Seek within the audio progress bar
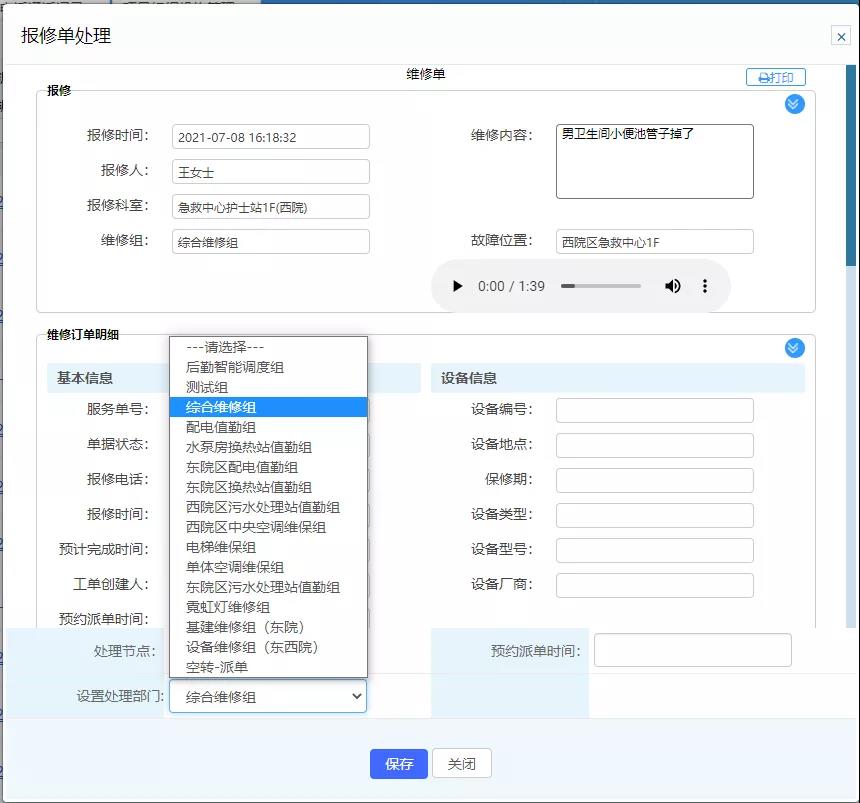 (600, 286)
